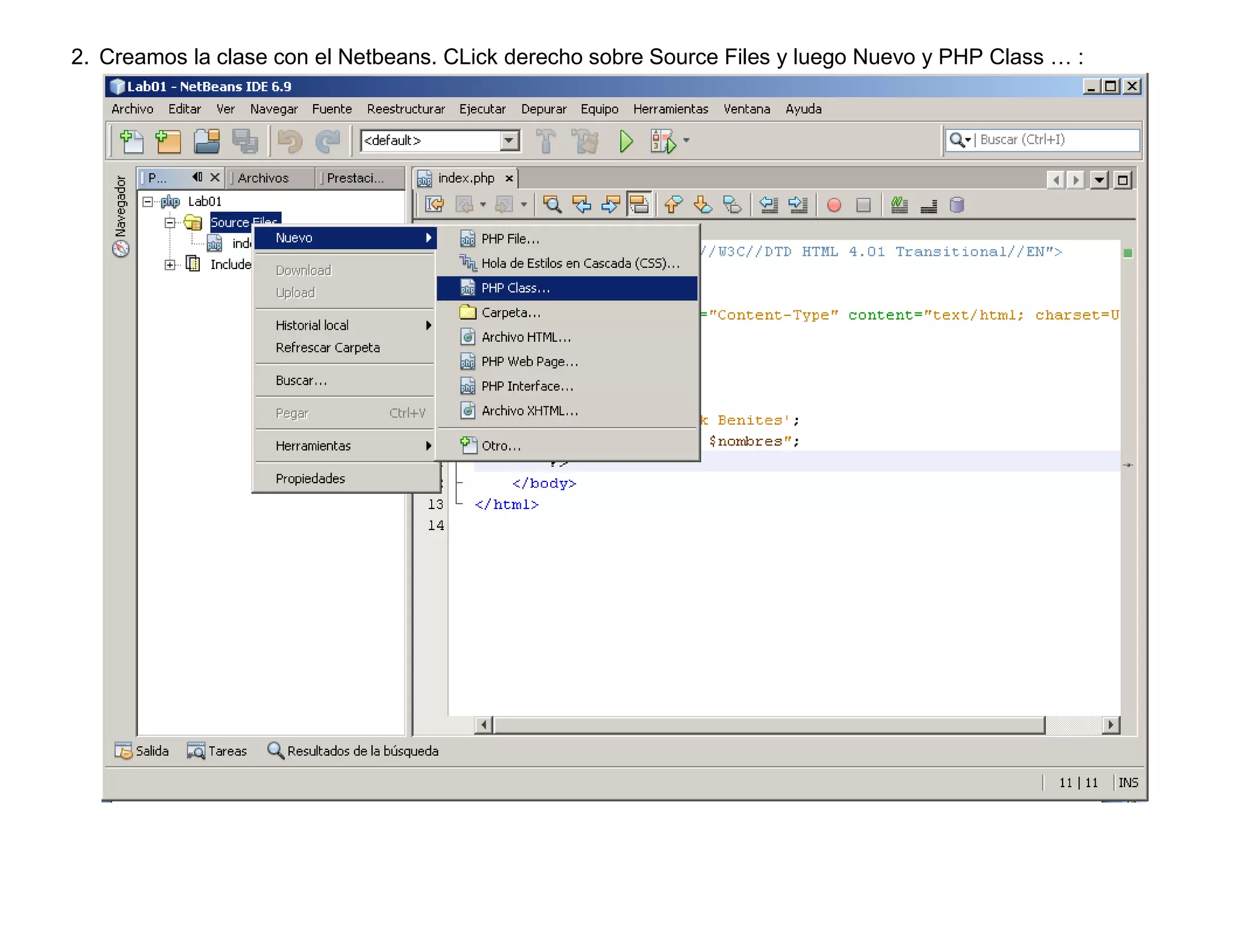Click the database cylinder icon in editor toolbar
This screenshot has height=952, width=1233.
point(957,205)
